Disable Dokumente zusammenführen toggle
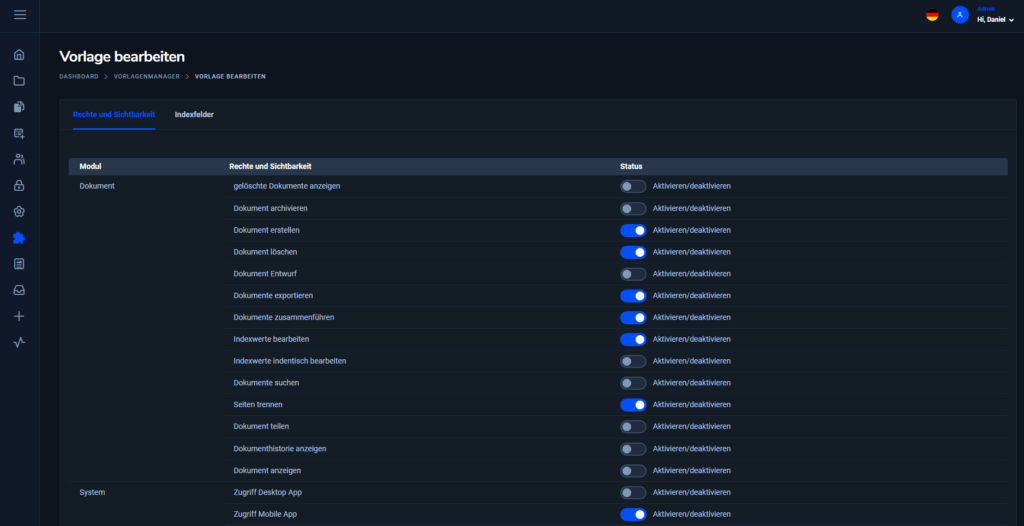Screen dimensions: 1024x526 tap(633, 318)
